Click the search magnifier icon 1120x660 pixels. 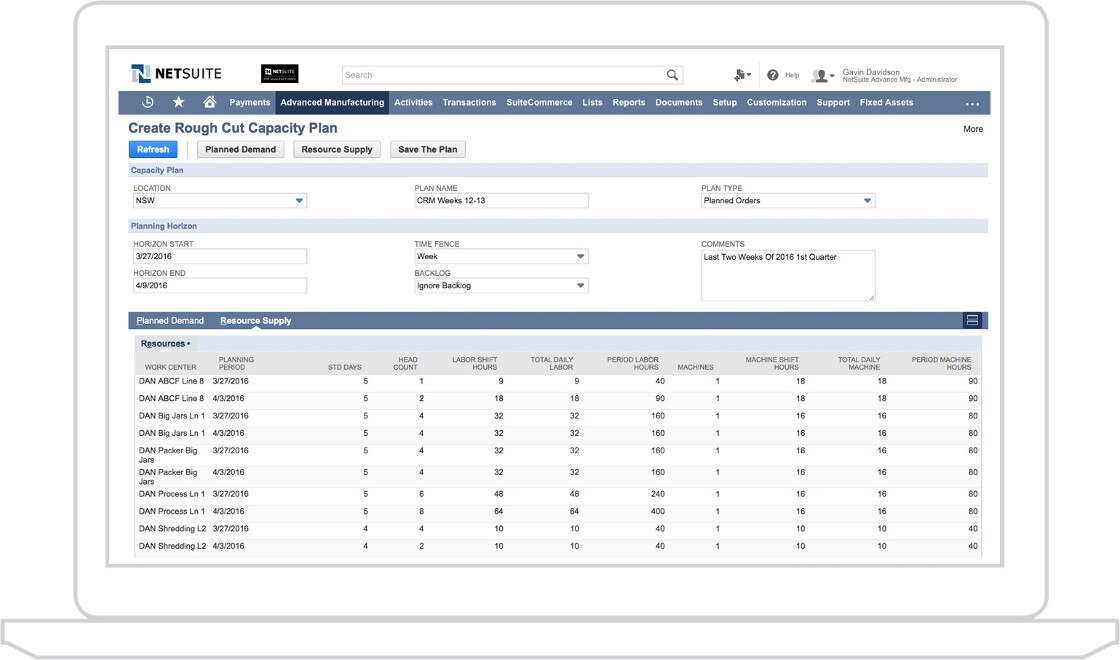click(673, 74)
